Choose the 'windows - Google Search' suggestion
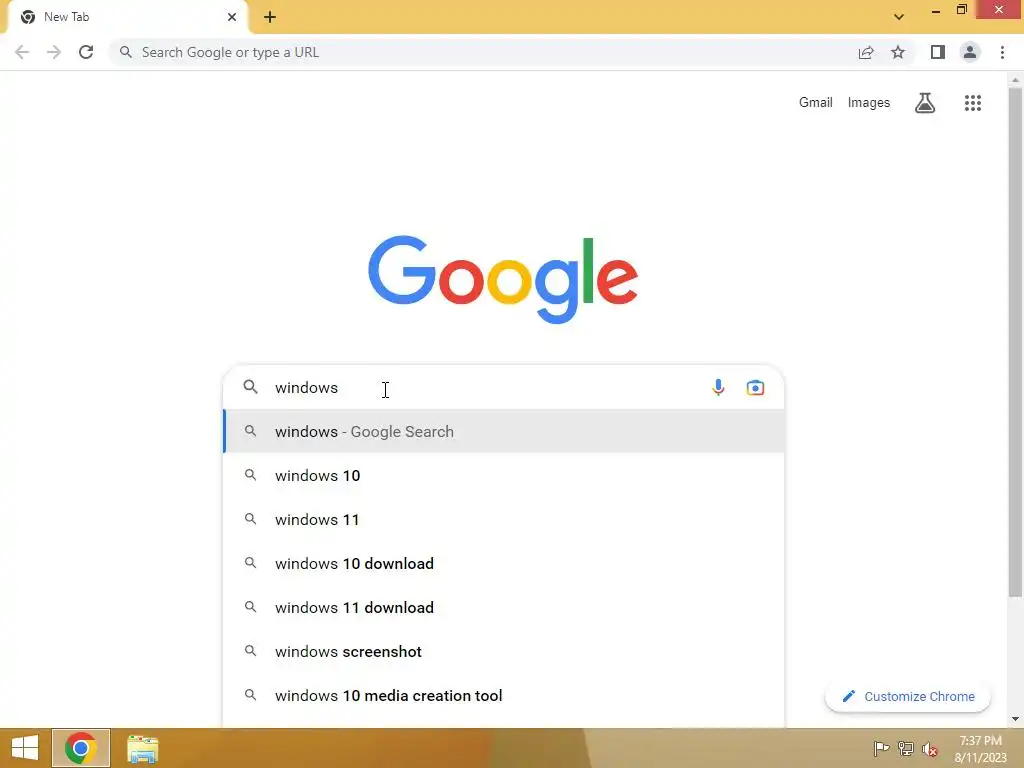This screenshot has width=1024, height=768. tap(504, 431)
